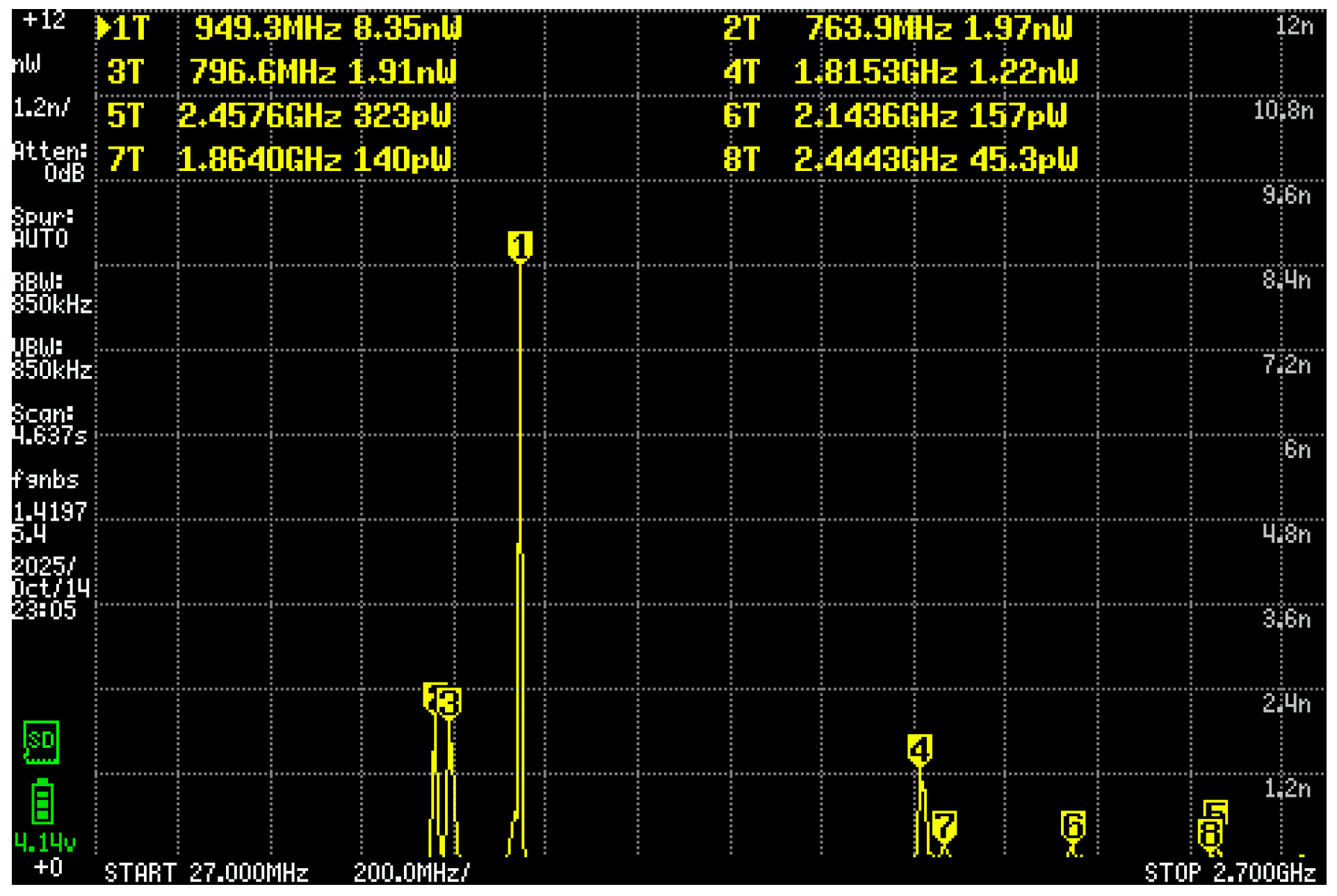Screen dimensions: 1337x896
Task: Select marker 4 flag on the trace
Action: (919, 749)
